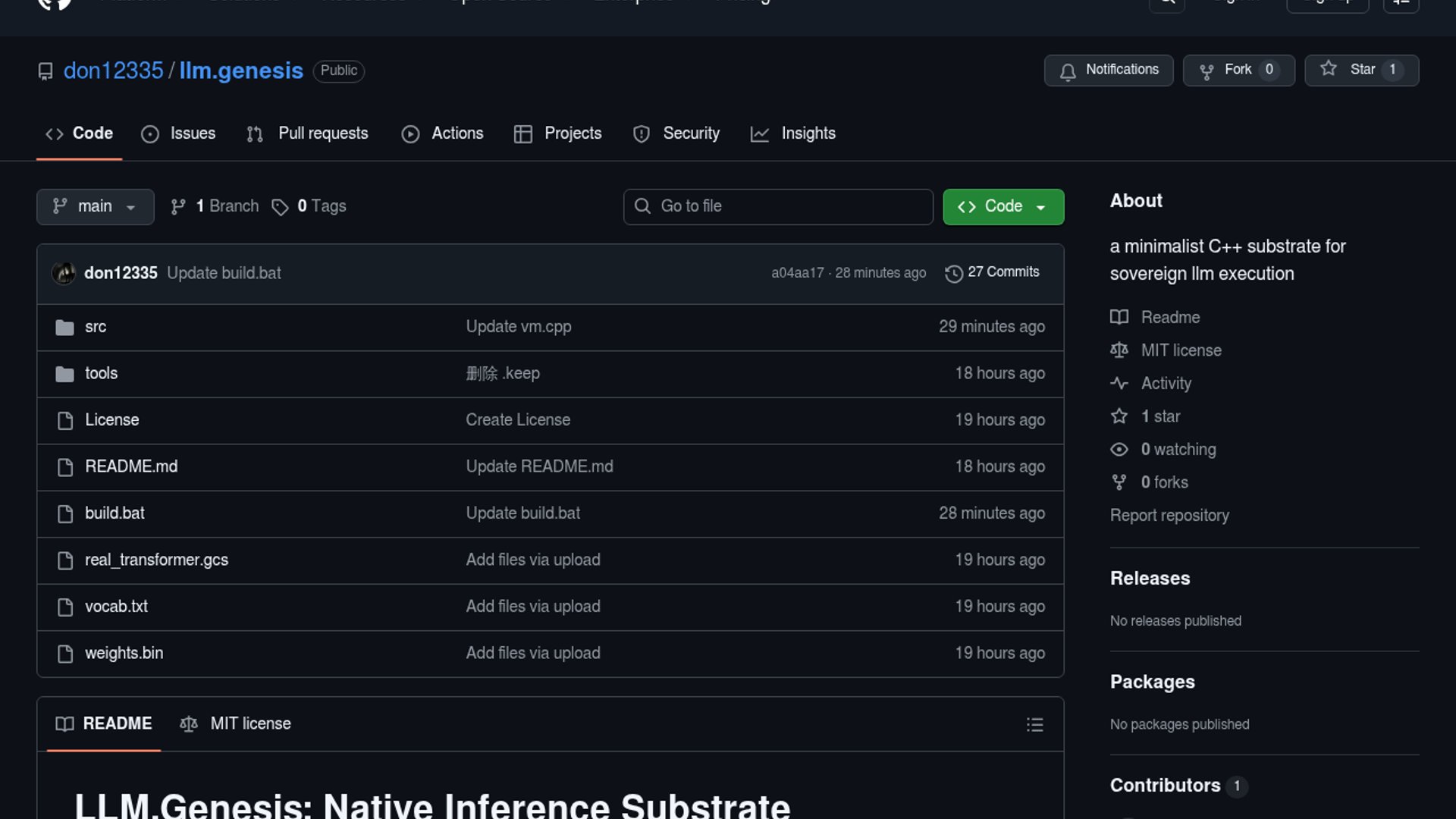Expand the green Code dropdown
Screen dimensions: 1456x819
pyautogui.click(x=1003, y=206)
